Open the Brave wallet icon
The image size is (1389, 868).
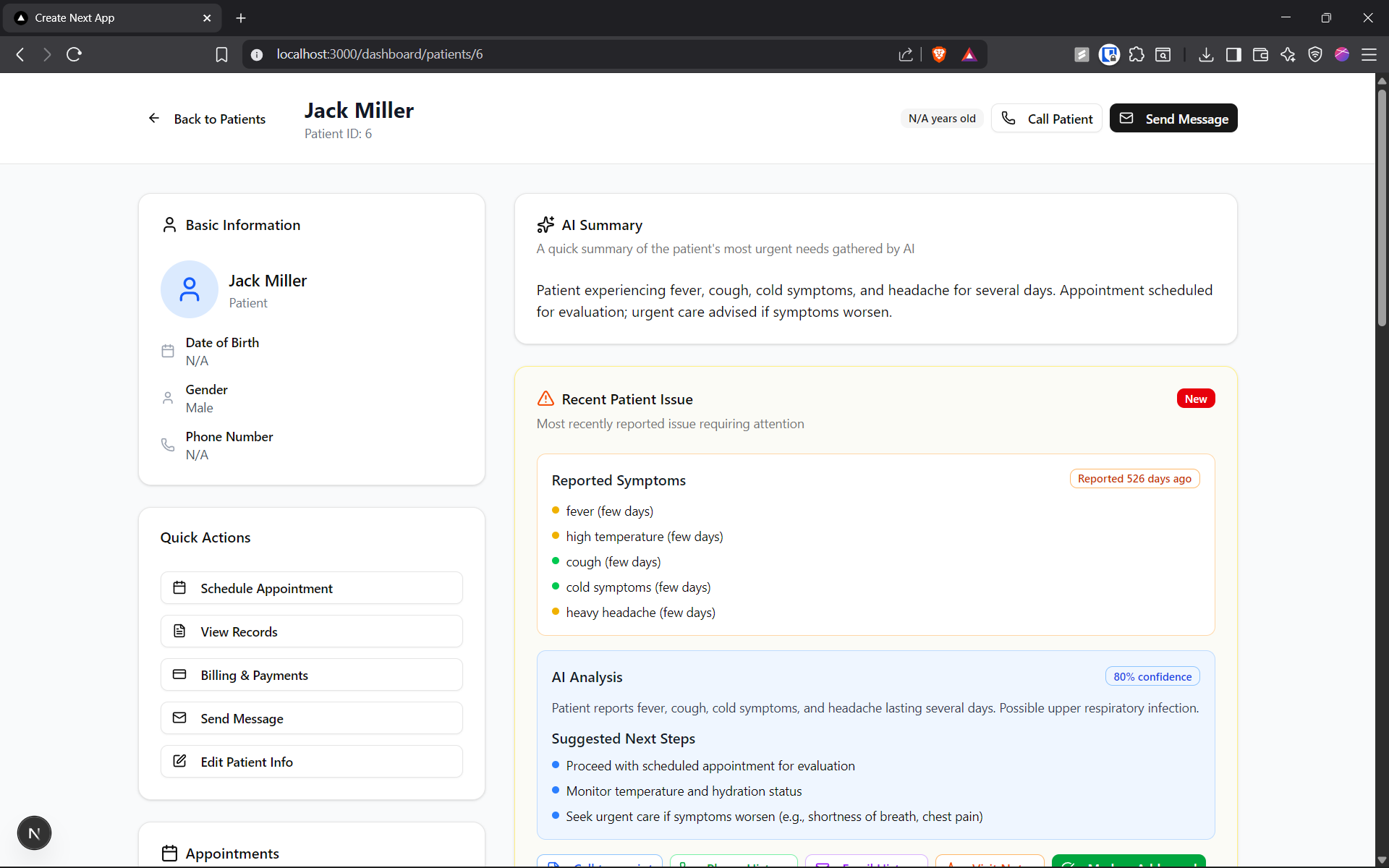(1260, 54)
